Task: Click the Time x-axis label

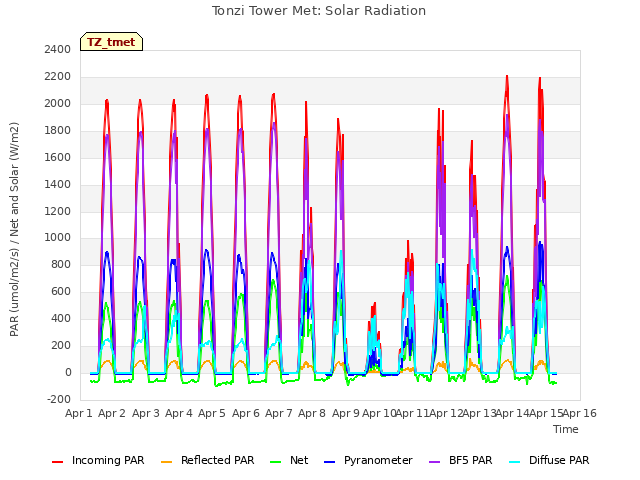Action: pyautogui.click(x=566, y=429)
